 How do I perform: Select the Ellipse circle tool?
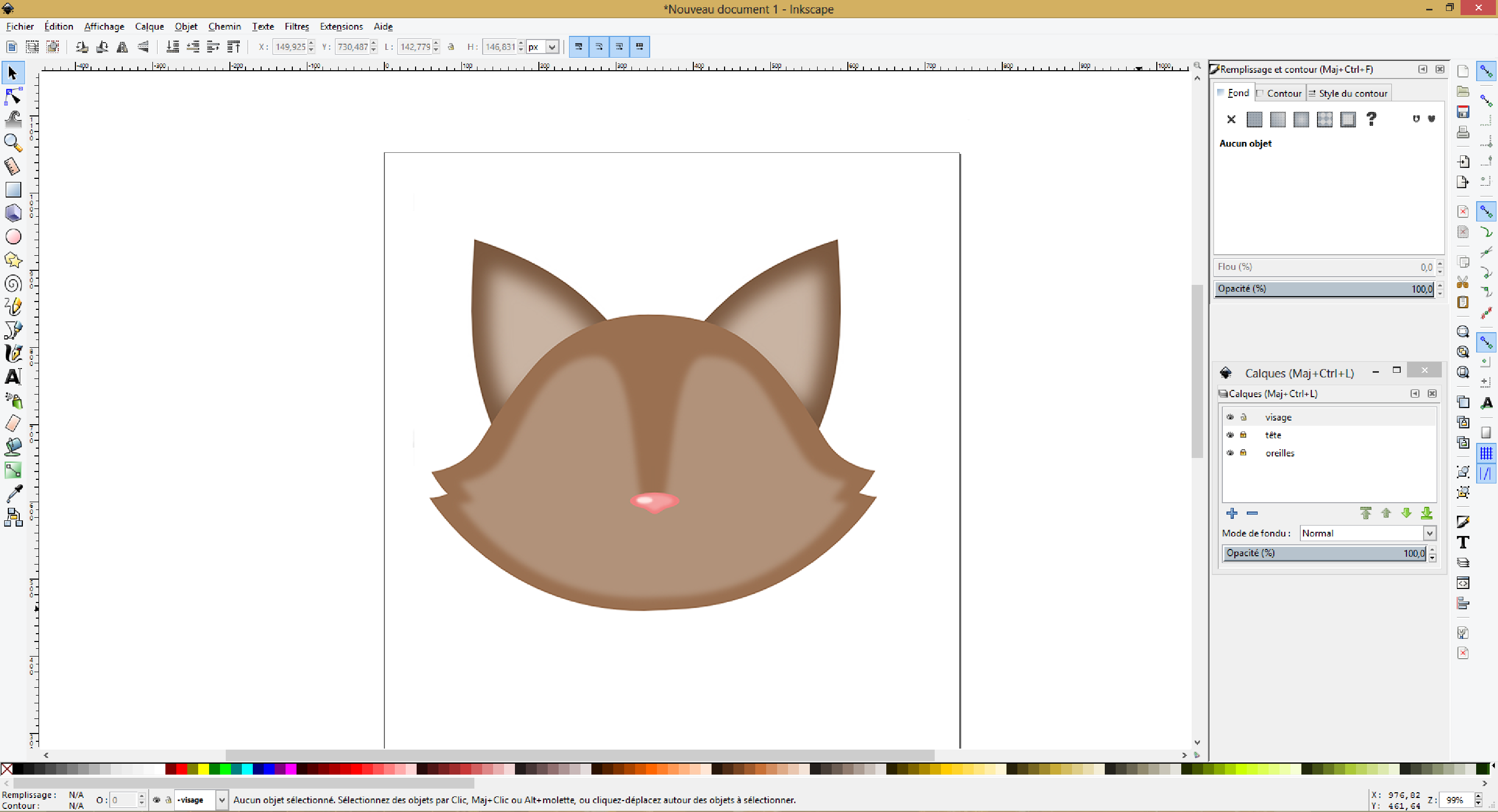point(13,237)
